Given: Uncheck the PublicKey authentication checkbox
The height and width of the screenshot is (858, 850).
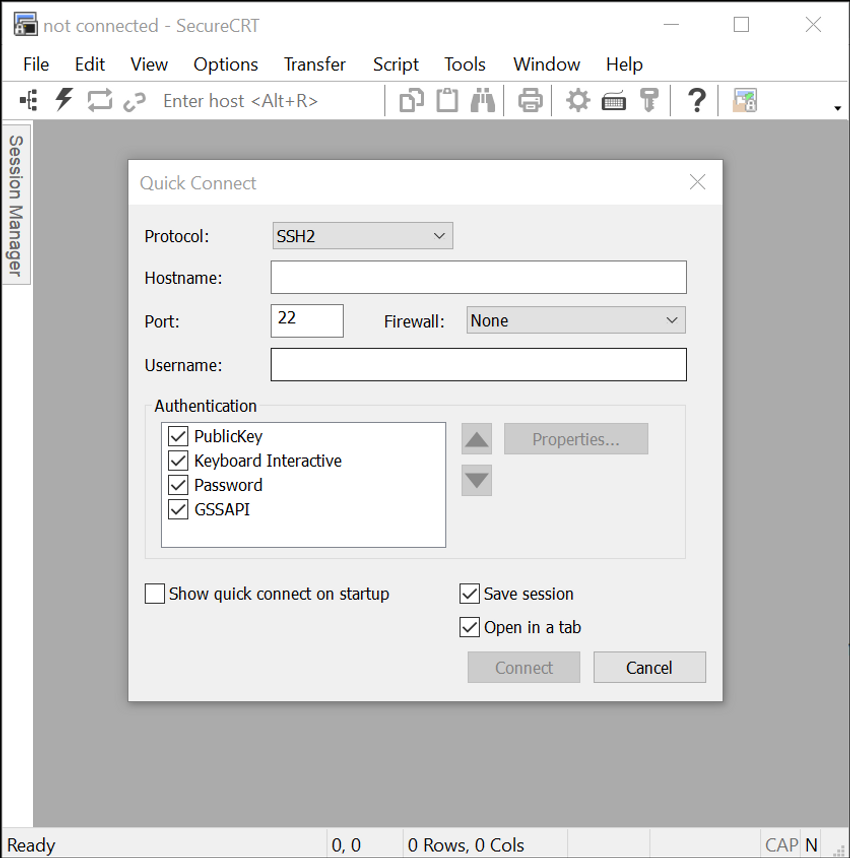Looking at the screenshot, I should [x=178, y=436].
